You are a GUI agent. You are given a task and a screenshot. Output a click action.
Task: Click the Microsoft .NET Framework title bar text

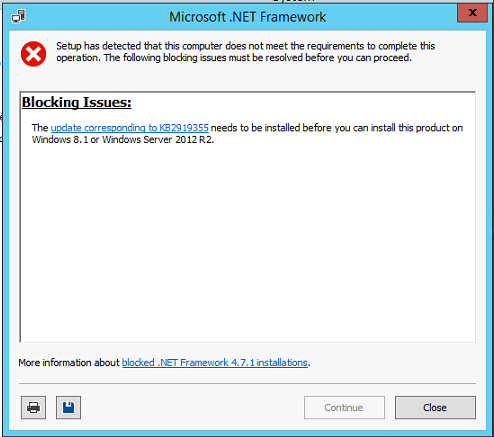click(247, 17)
